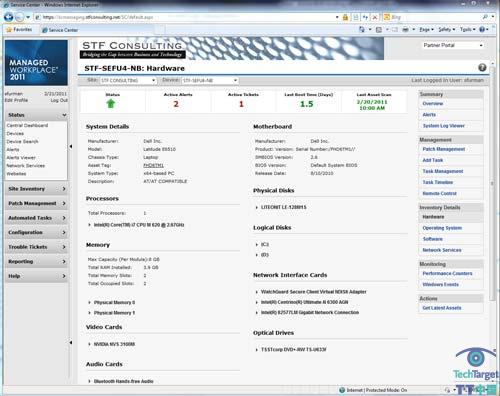
Task: Click the page help icon beside Hardware title
Action: pos(482,68)
